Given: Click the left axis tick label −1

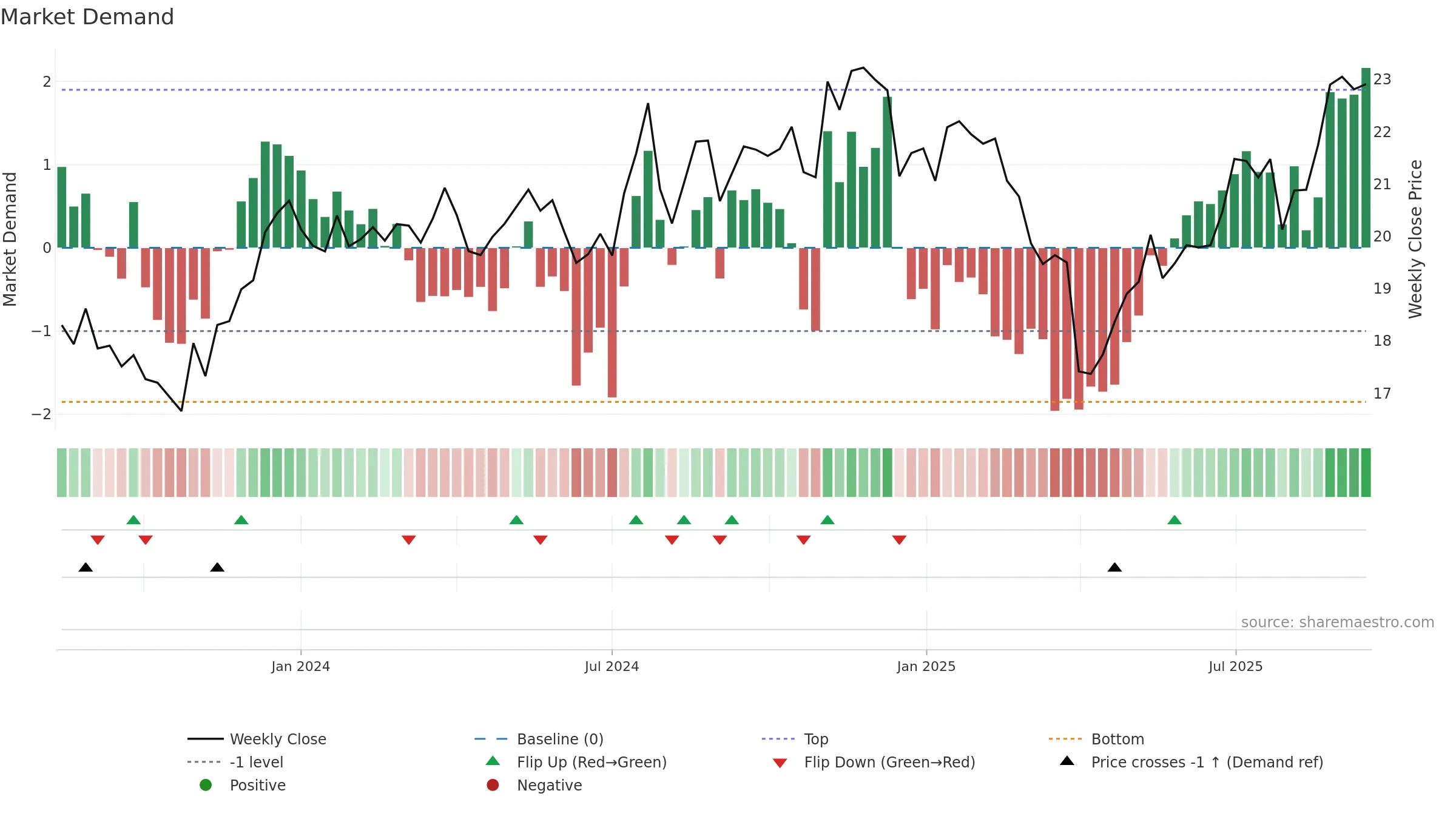Looking at the screenshot, I should [x=42, y=331].
